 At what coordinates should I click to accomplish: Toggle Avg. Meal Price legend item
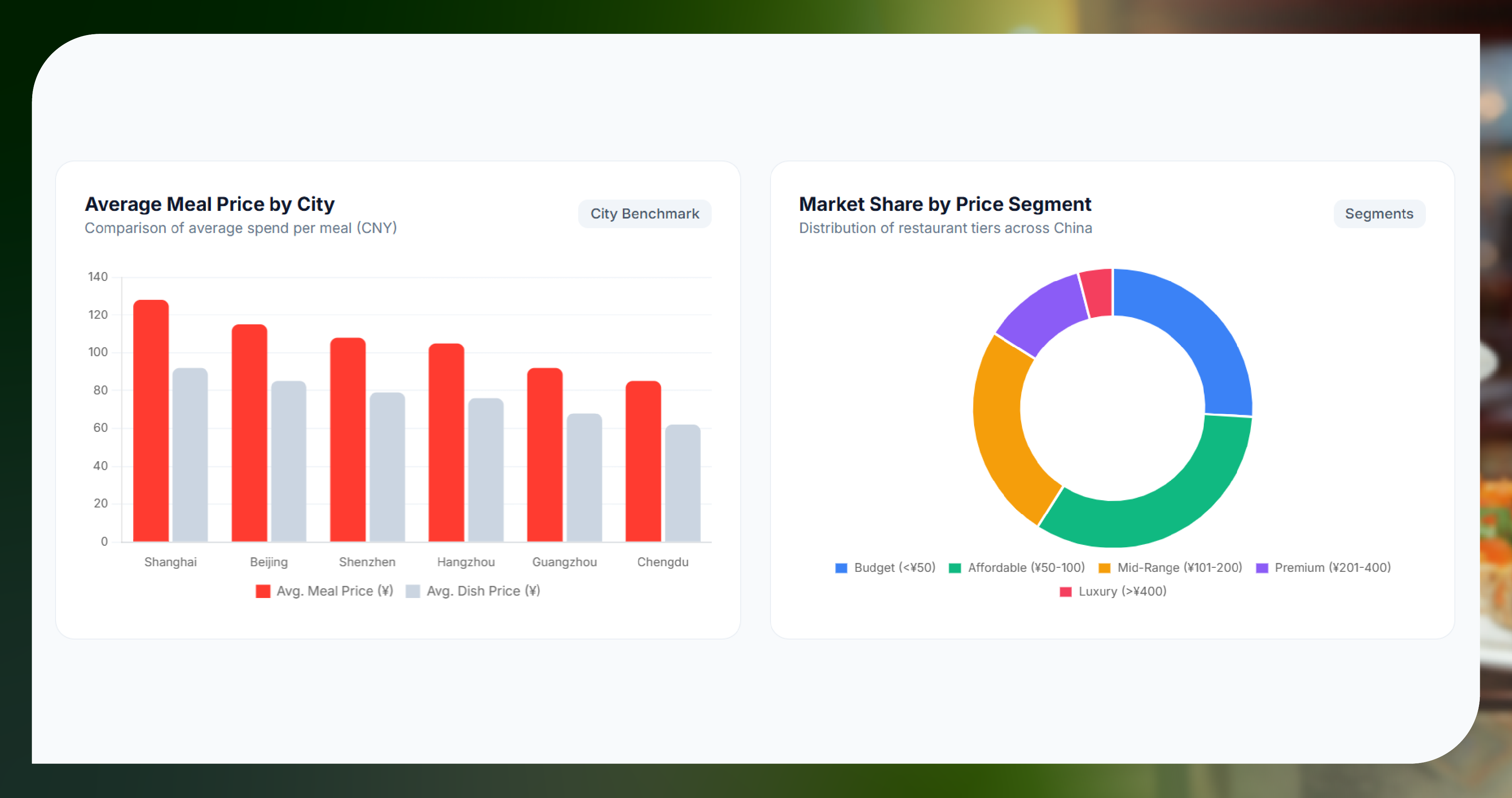pyautogui.click(x=324, y=591)
